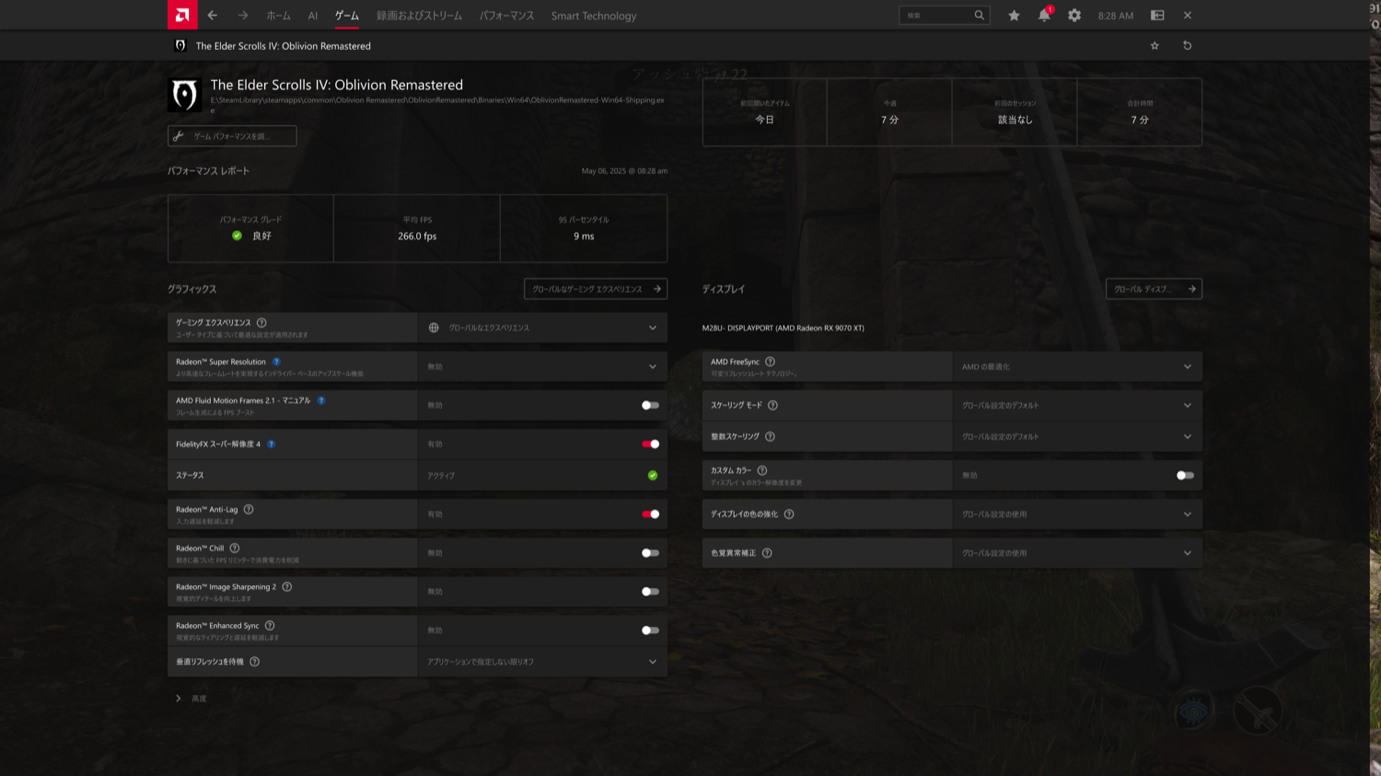Open パフォーマンス tab
The image size is (1381, 776).
[507, 16]
